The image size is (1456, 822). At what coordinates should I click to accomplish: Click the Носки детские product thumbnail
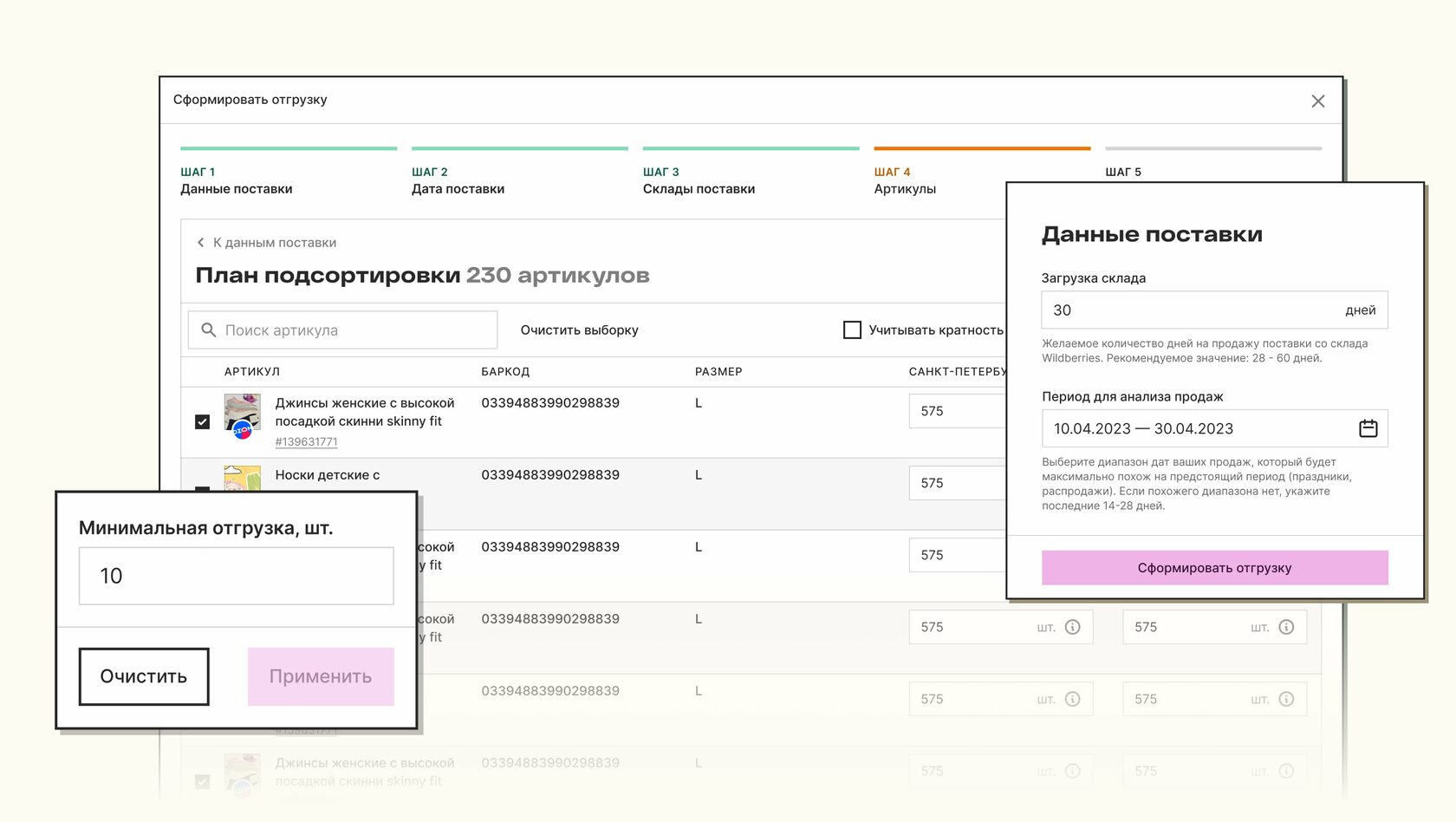242,479
